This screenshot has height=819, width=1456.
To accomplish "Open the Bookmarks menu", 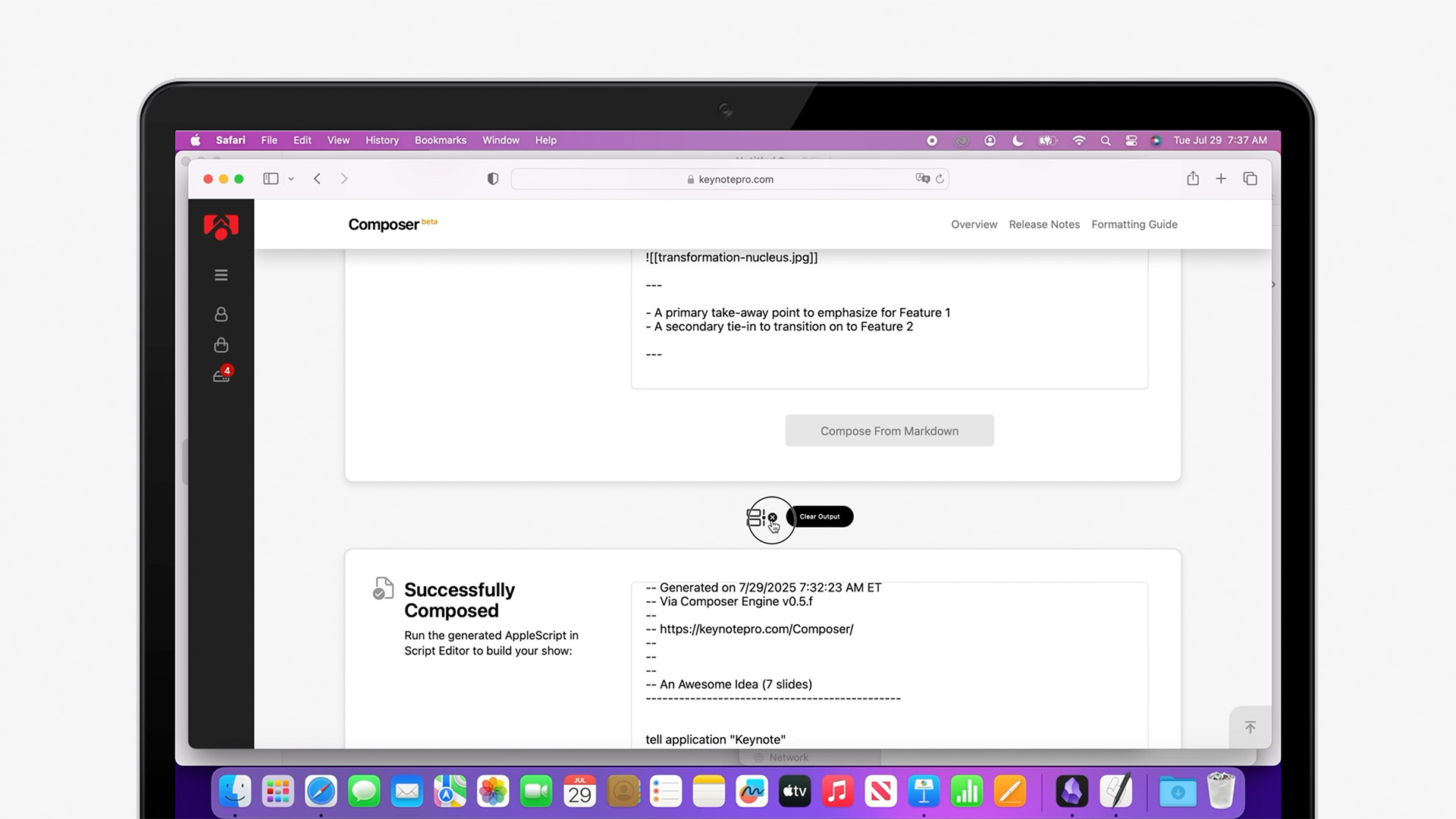I will [440, 140].
